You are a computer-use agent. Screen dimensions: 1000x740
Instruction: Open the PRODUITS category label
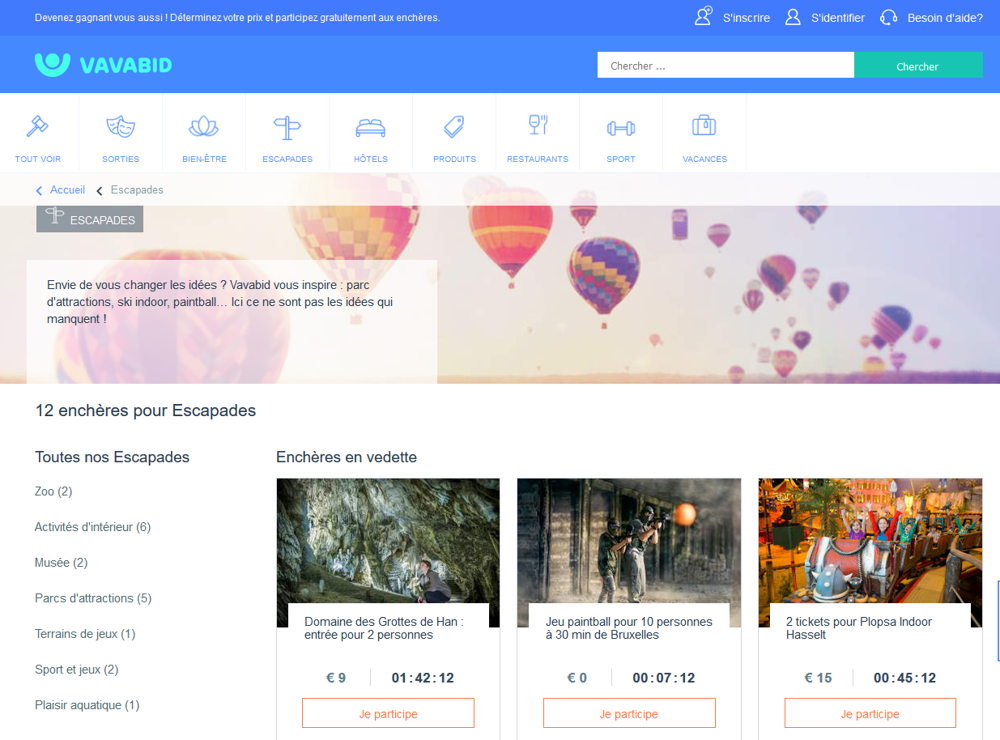click(454, 159)
